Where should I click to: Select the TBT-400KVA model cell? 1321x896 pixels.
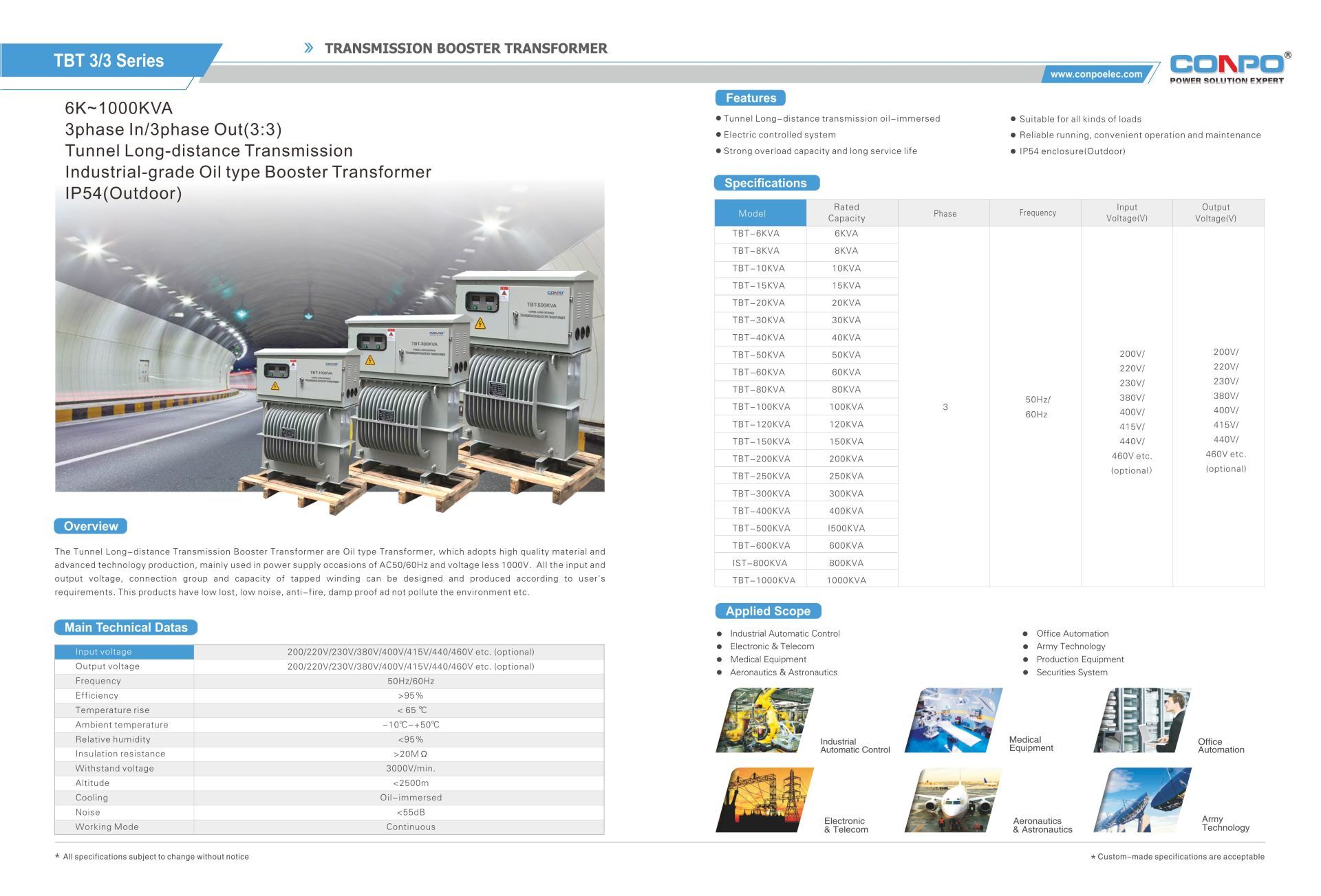click(x=760, y=511)
